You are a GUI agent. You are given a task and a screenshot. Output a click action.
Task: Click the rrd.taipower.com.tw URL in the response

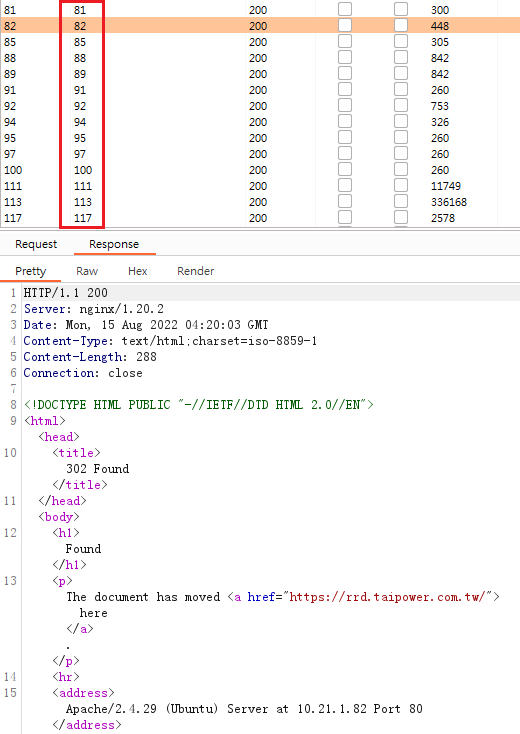(391, 597)
